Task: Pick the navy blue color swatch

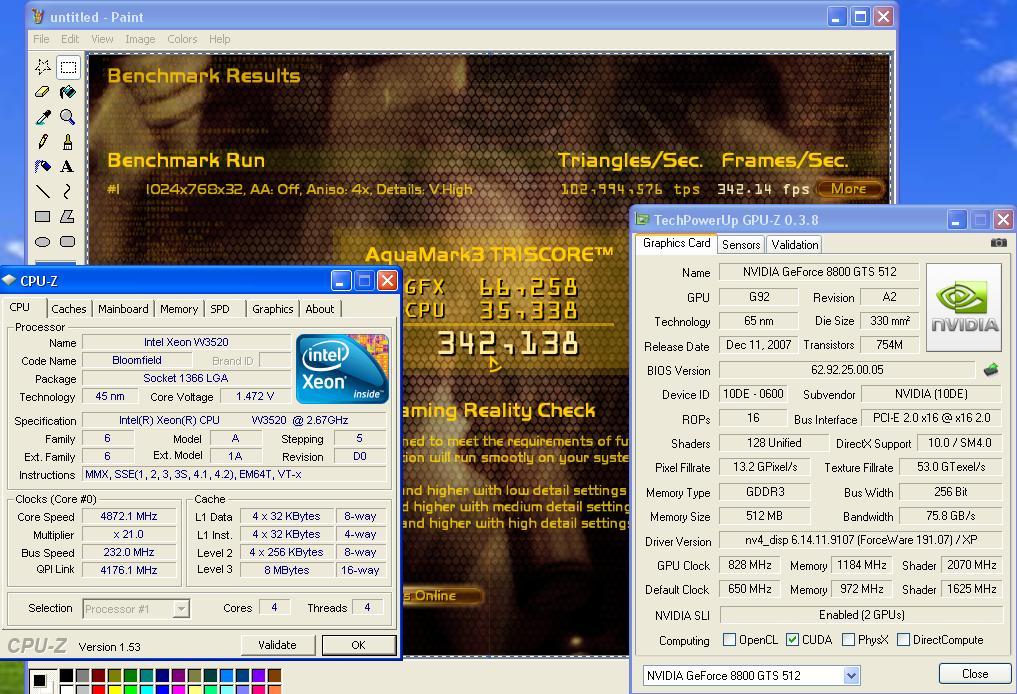Action: click(162, 676)
